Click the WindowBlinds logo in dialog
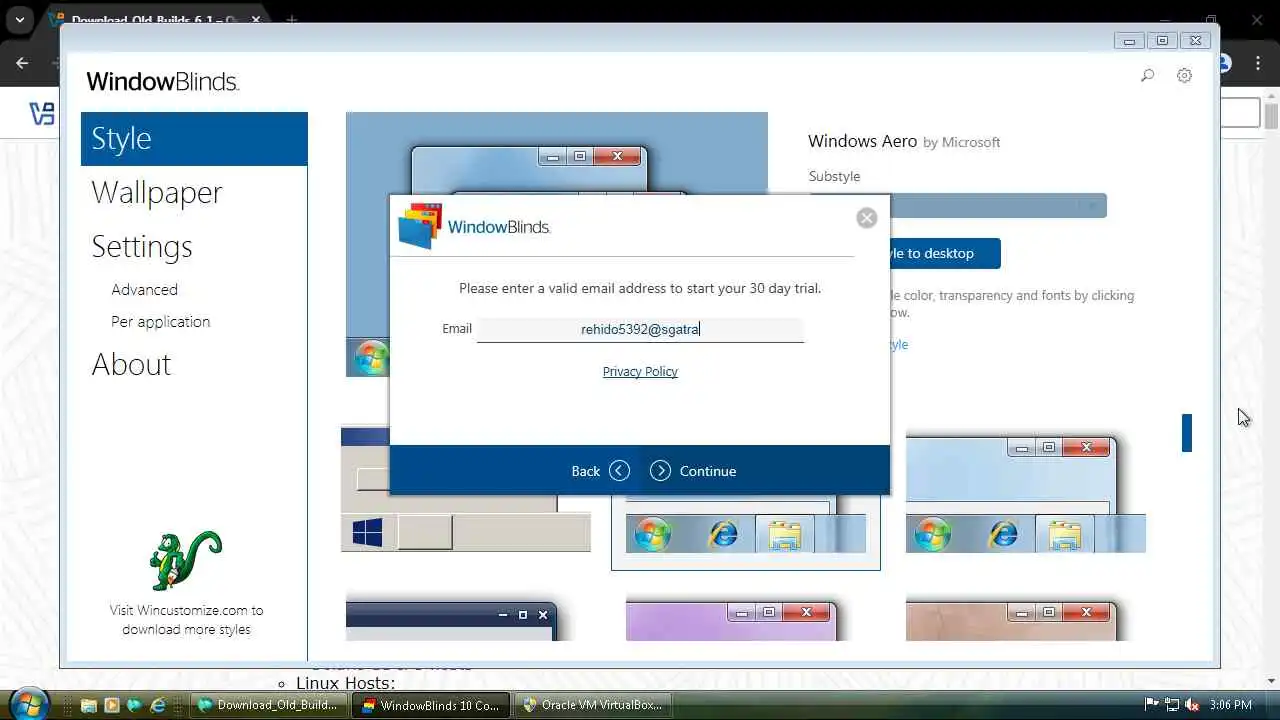The width and height of the screenshot is (1280, 720). (474, 227)
